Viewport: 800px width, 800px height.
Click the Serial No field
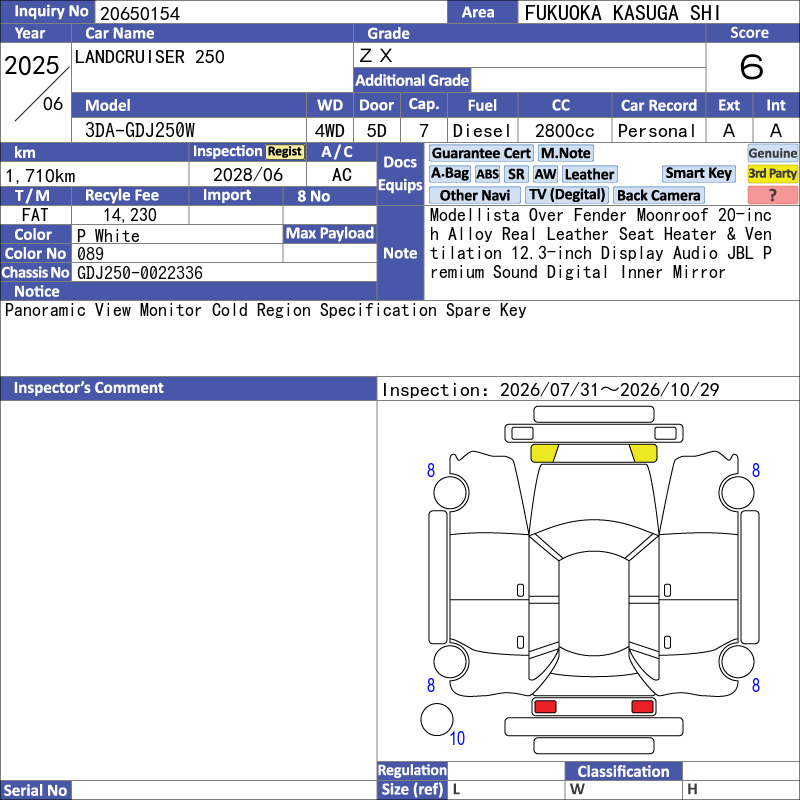click(224, 790)
